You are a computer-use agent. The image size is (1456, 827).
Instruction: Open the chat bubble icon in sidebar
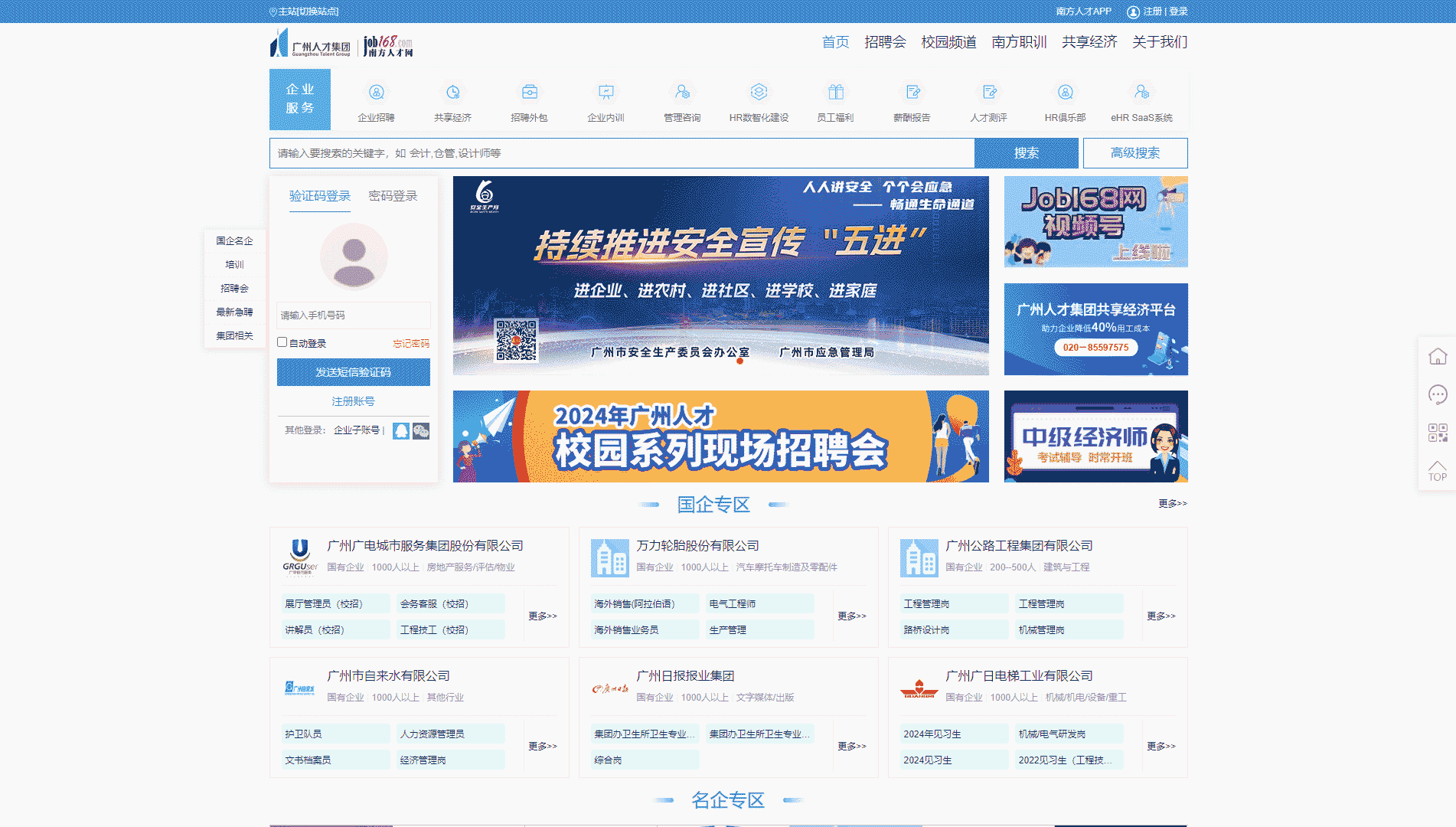[1438, 394]
